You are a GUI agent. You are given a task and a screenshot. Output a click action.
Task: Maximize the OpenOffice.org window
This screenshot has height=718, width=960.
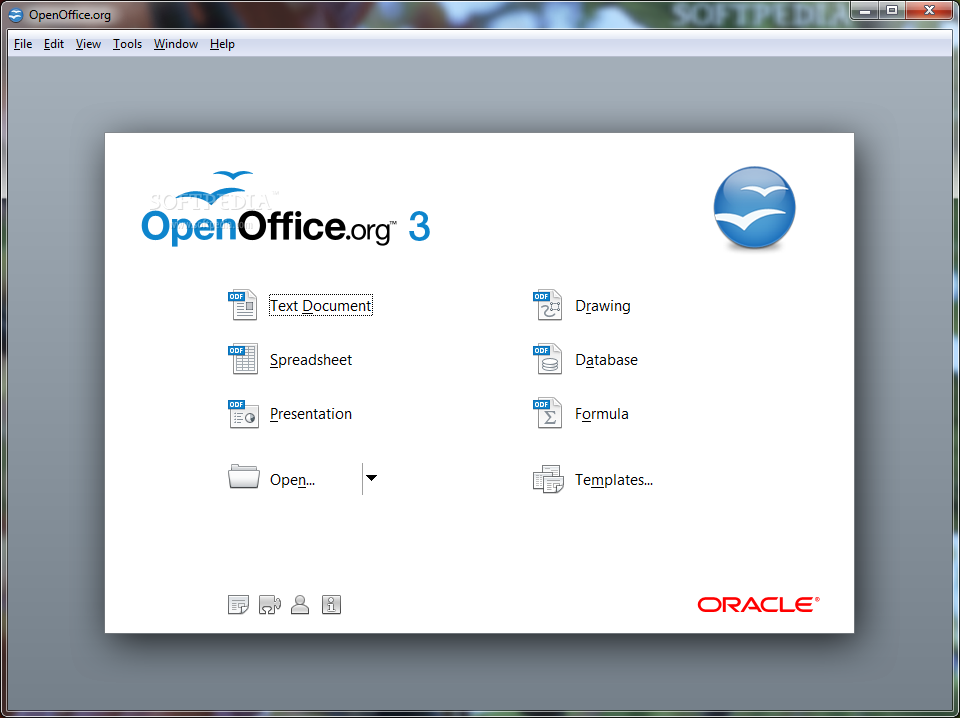coord(892,10)
